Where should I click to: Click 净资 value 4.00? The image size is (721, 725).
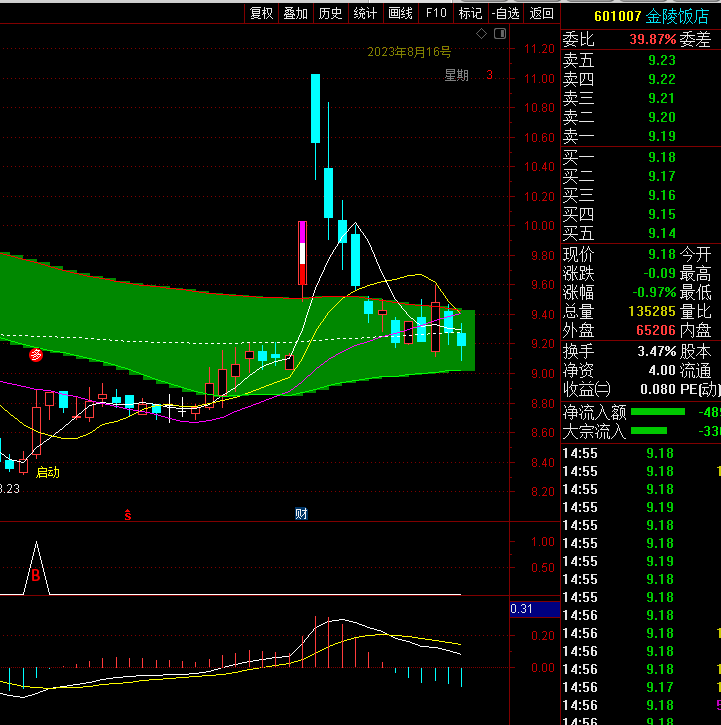tap(662, 370)
